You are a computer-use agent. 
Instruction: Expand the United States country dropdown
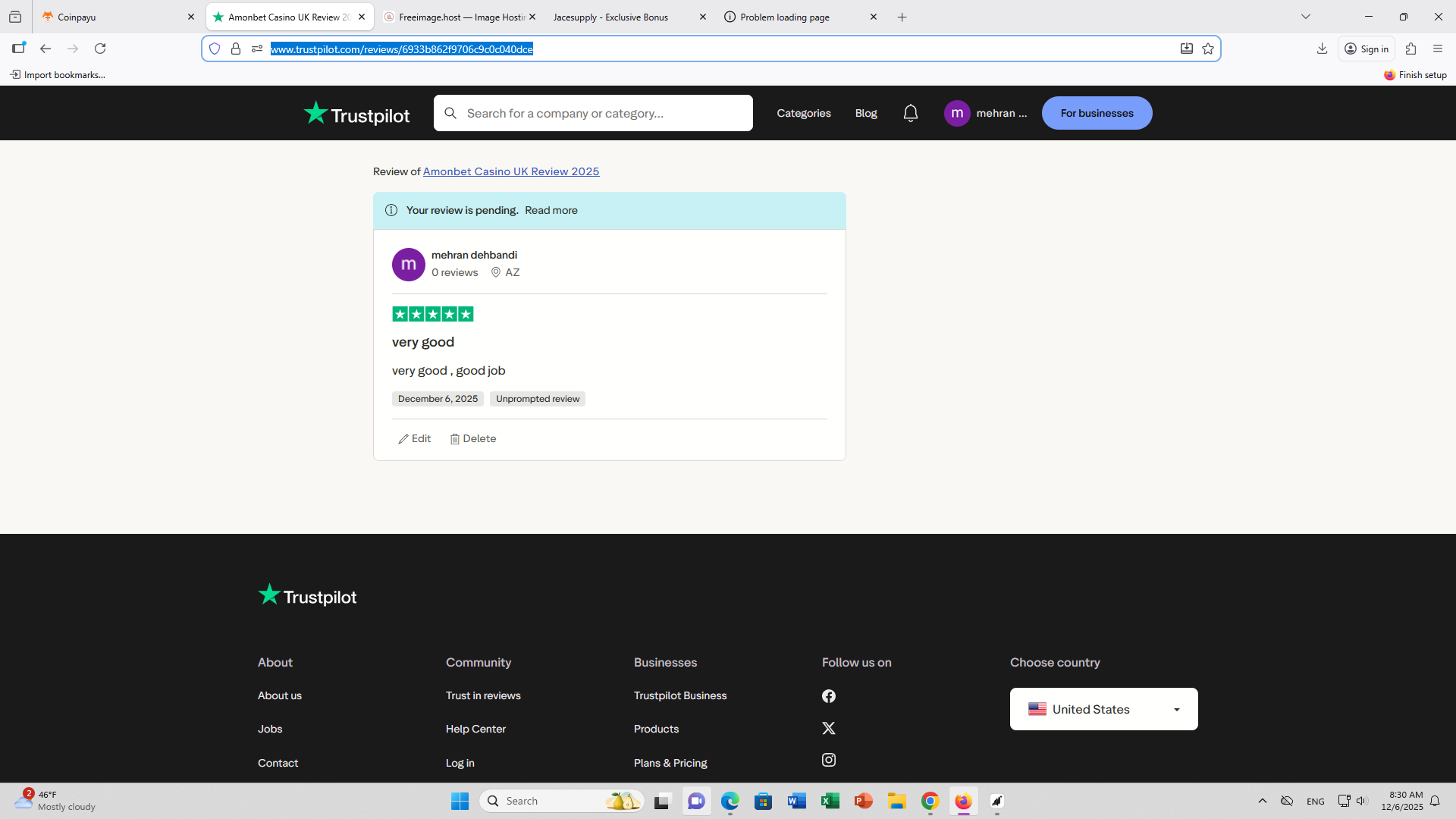click(x=1103, y=710)
